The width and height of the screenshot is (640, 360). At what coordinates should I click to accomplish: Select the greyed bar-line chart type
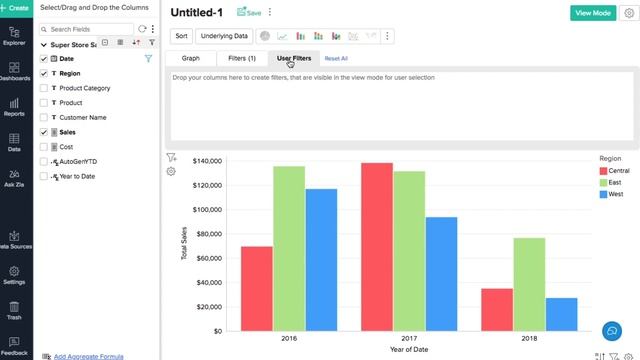[x=353, y=36]
